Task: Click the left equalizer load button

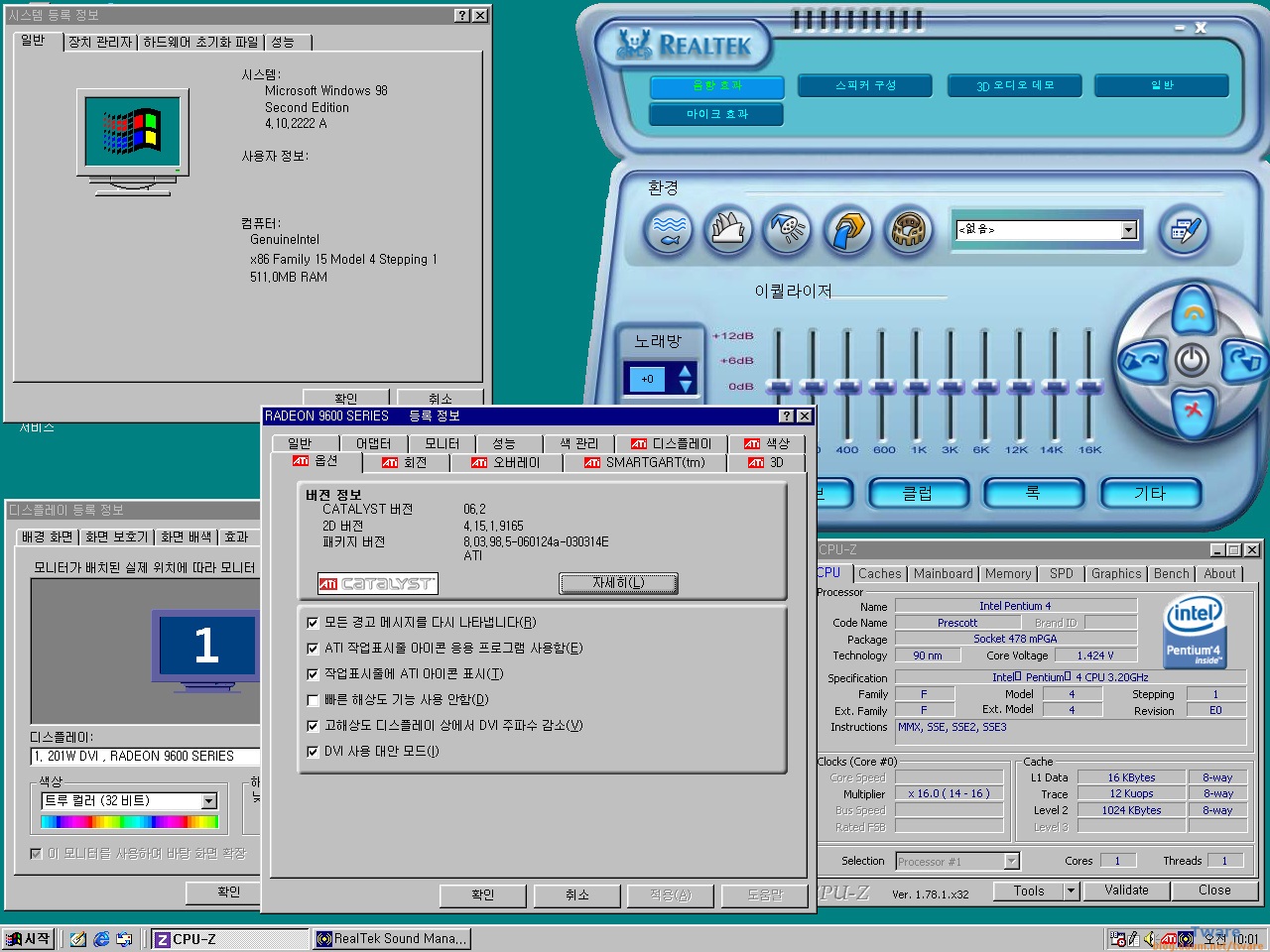Action: click(1144, 360)
